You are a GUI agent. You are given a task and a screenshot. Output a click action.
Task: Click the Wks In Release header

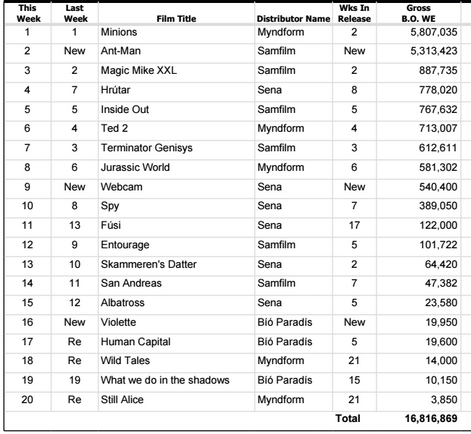(x=354, y=13)
